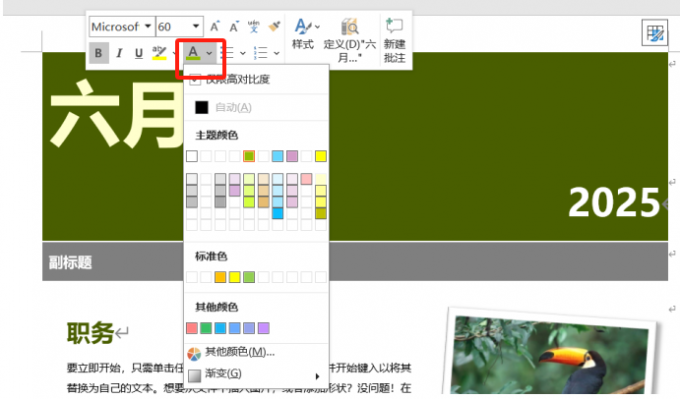Click the 2025 year text
The height and width of the screenshot is (399, 680).
click(614, 203)
